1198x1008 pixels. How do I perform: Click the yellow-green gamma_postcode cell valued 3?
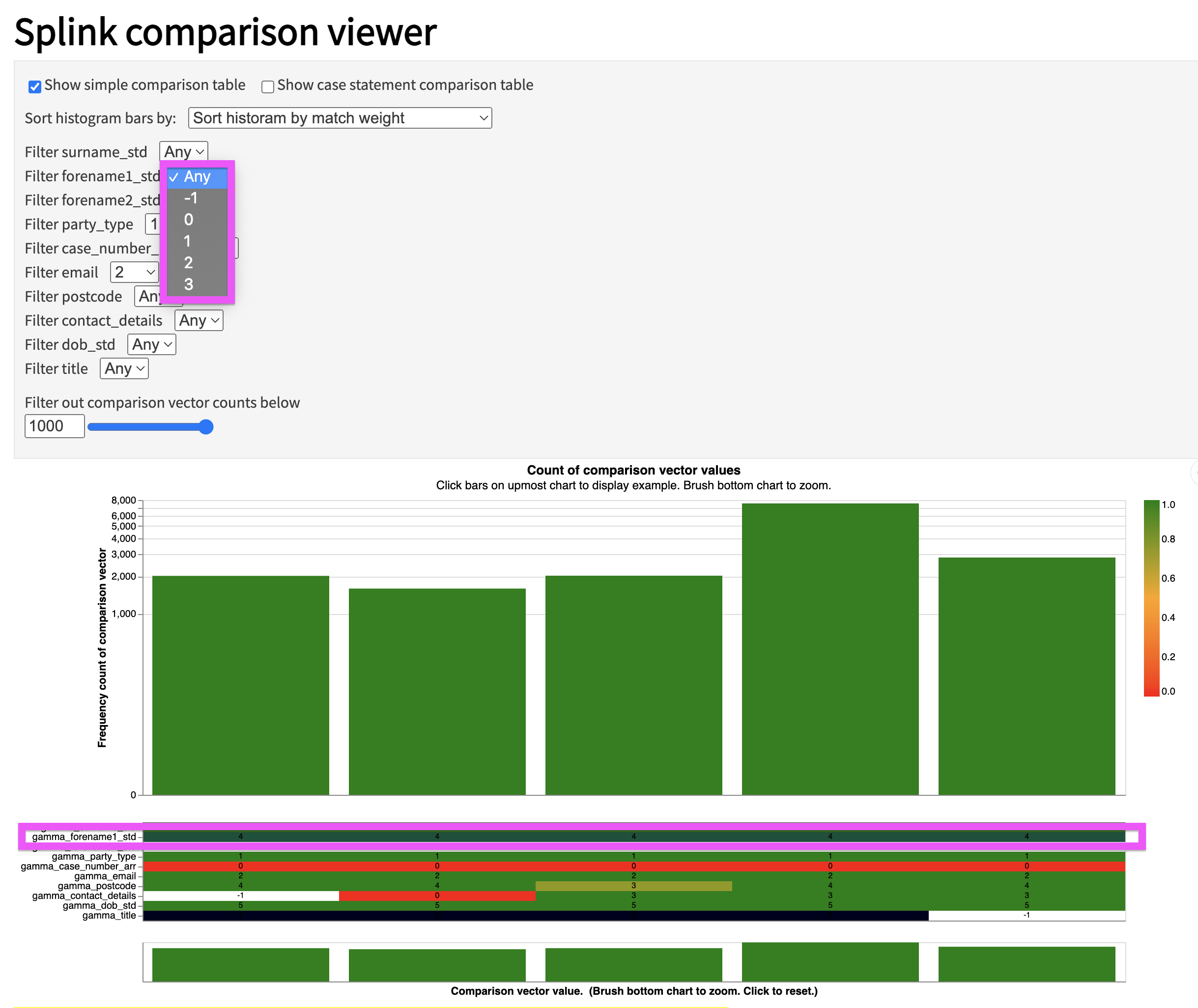coord(633,886)
